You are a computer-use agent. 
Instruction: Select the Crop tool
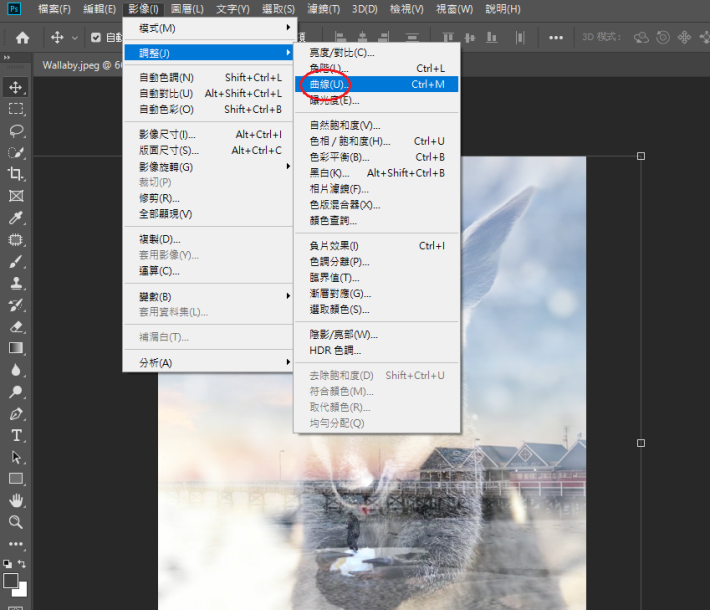(x=16, y=174)
